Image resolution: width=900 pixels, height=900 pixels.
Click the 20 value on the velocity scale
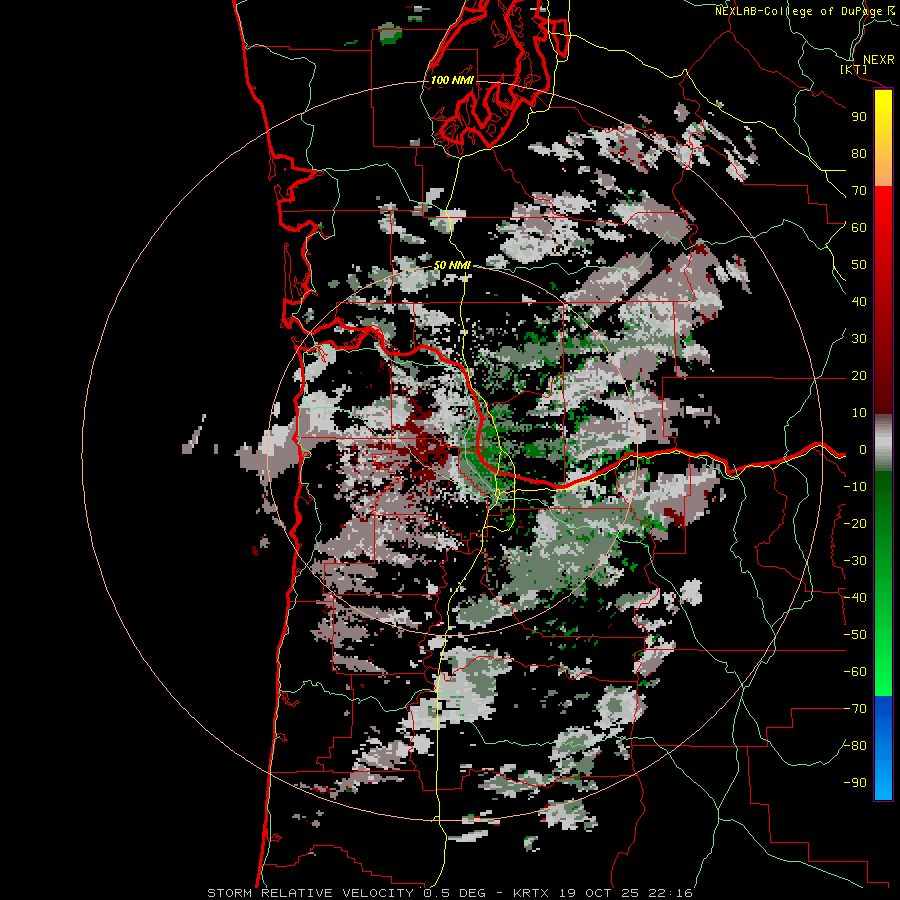click(x=859, y=376)
